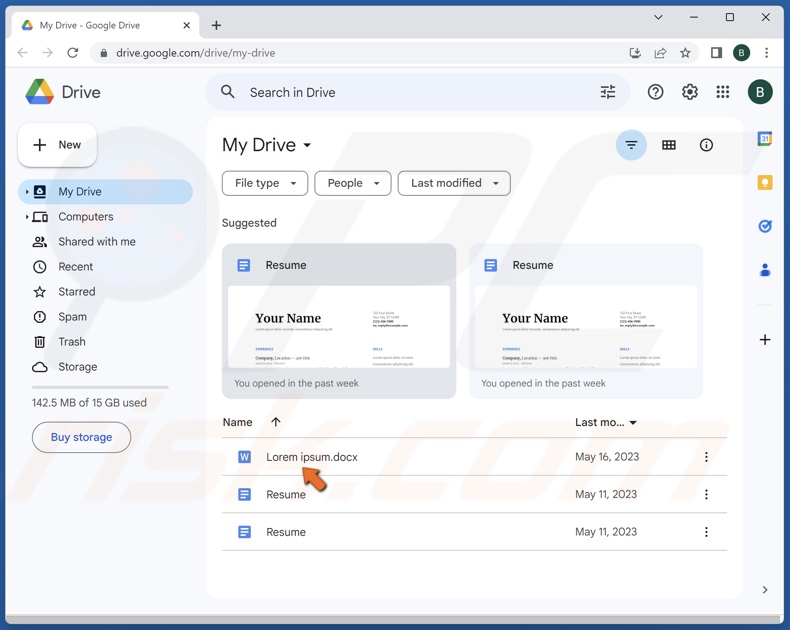
Task: Open Chrome profile B avatar
Action: pos(741,53)
